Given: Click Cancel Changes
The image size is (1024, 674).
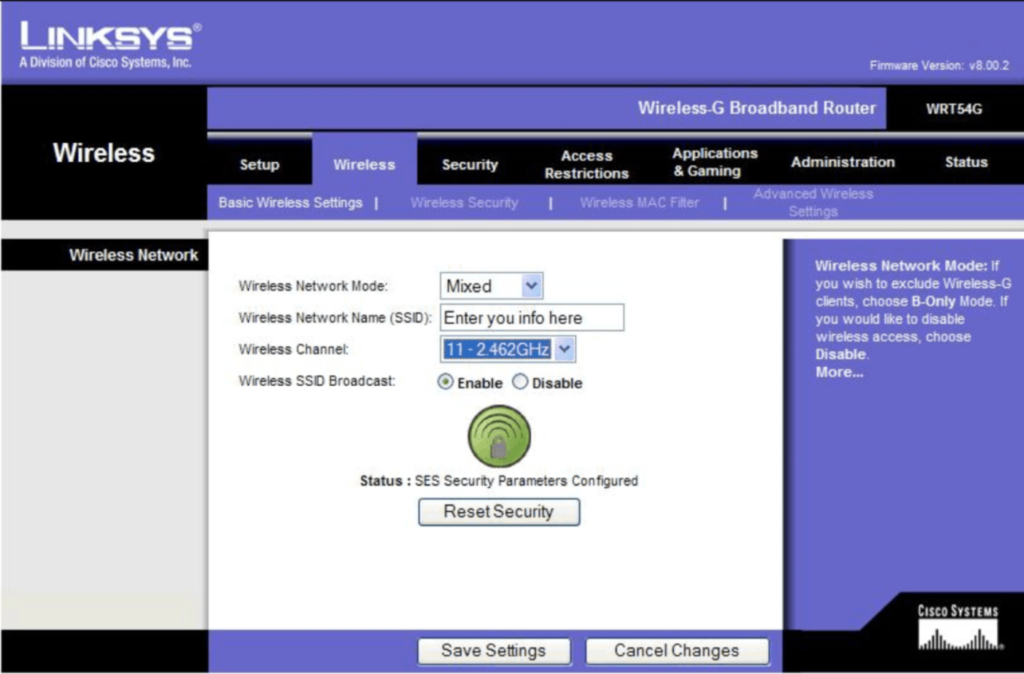Looking at the screenshot, I should (677, 651).
